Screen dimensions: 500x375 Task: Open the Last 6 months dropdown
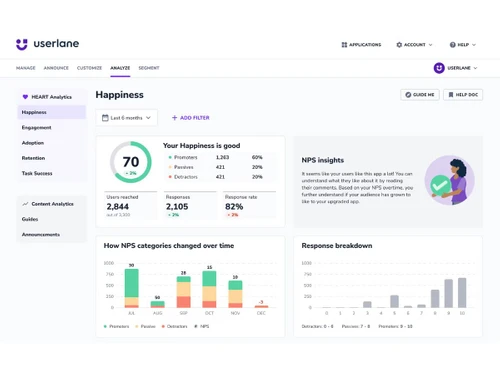[126, 118]
